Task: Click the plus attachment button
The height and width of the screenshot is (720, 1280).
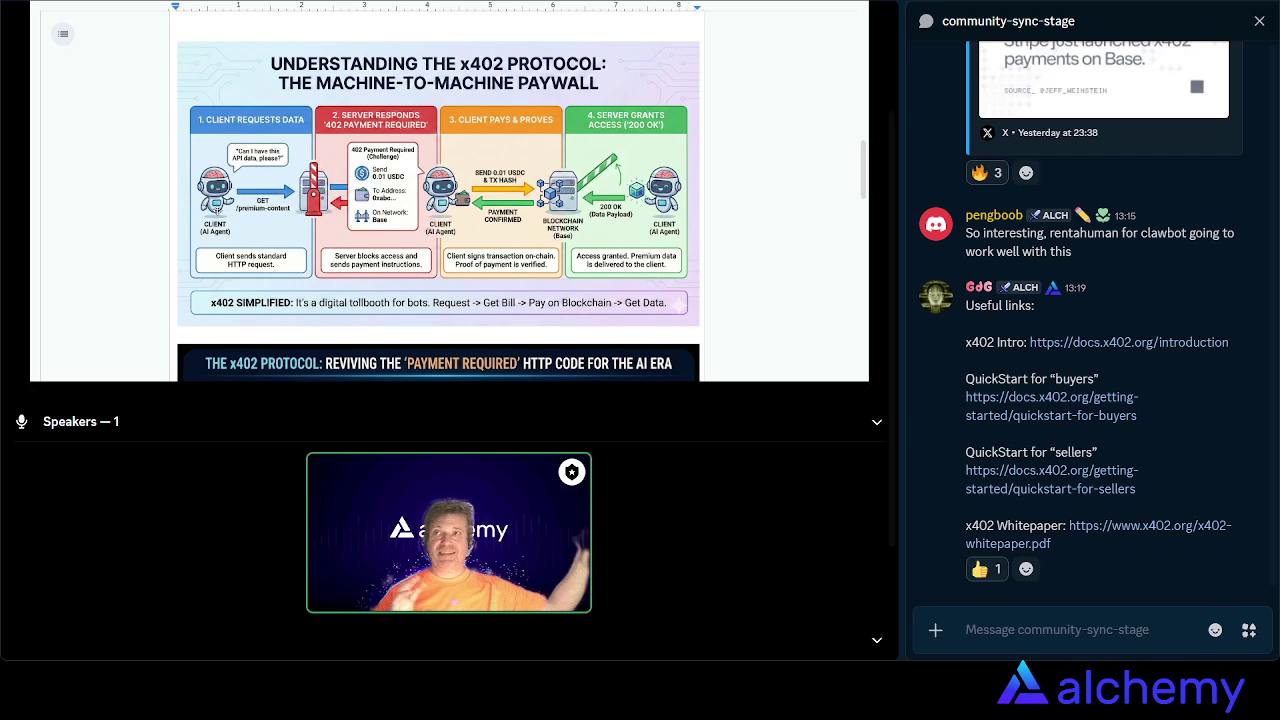Action: click(x=935, y=630)
